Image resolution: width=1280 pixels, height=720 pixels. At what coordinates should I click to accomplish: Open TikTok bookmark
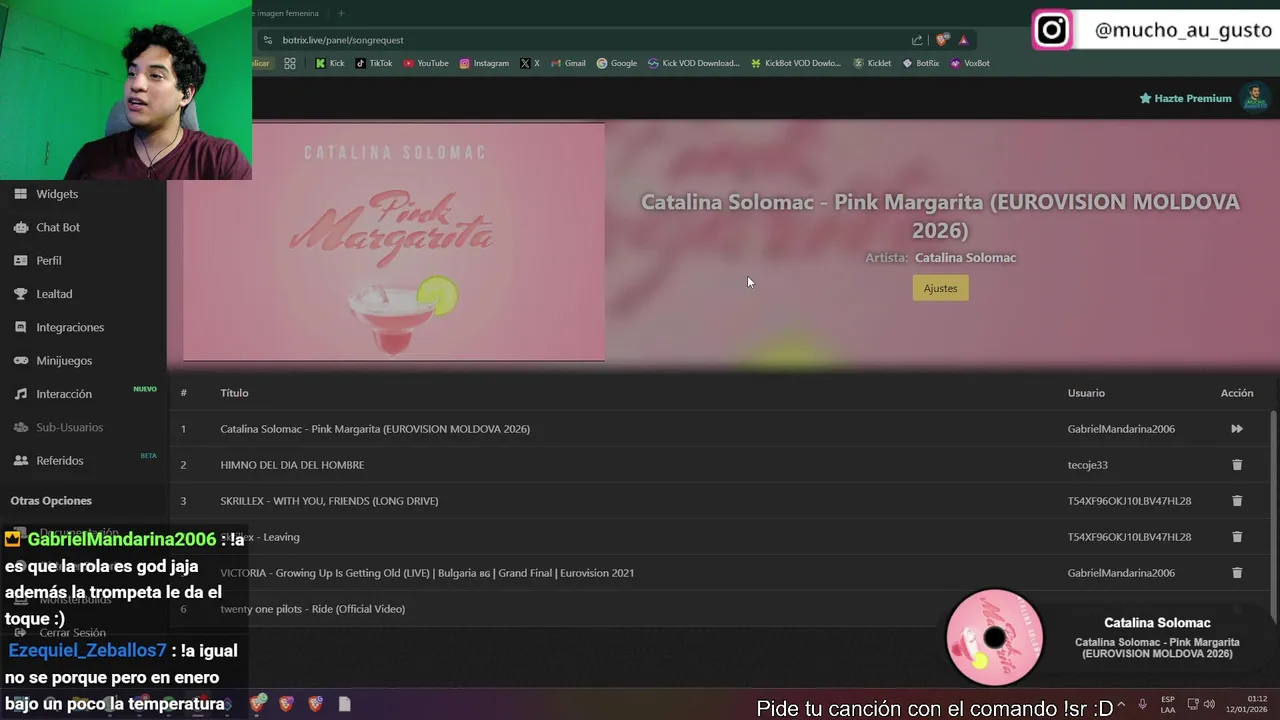[x=373, y=63]
